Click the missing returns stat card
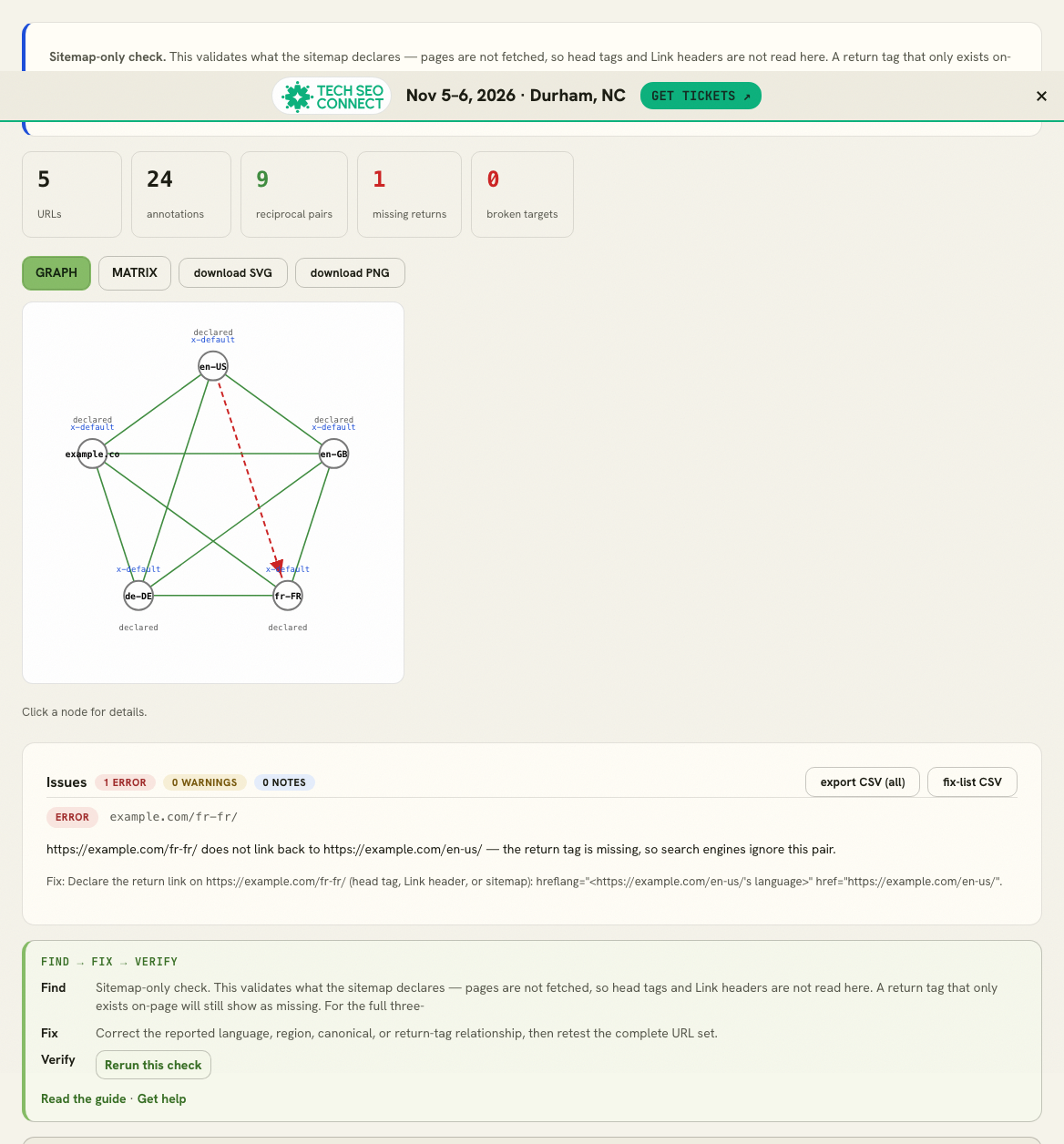 (409, 194)
